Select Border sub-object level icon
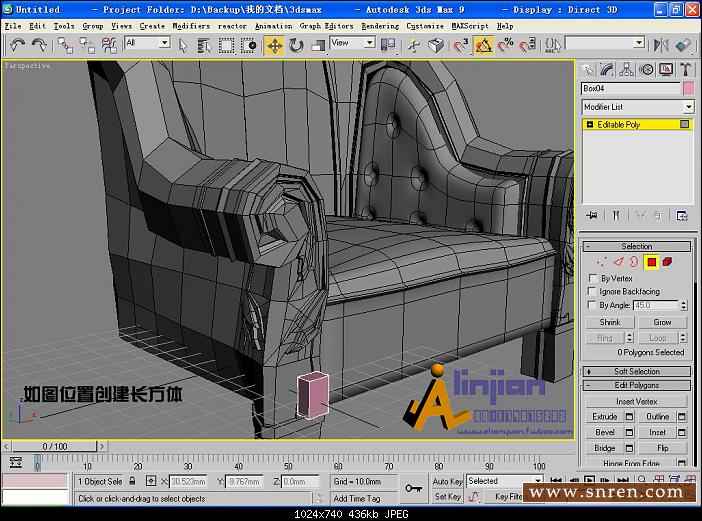Viewport: 702px width, 521px height. point(634,262)
